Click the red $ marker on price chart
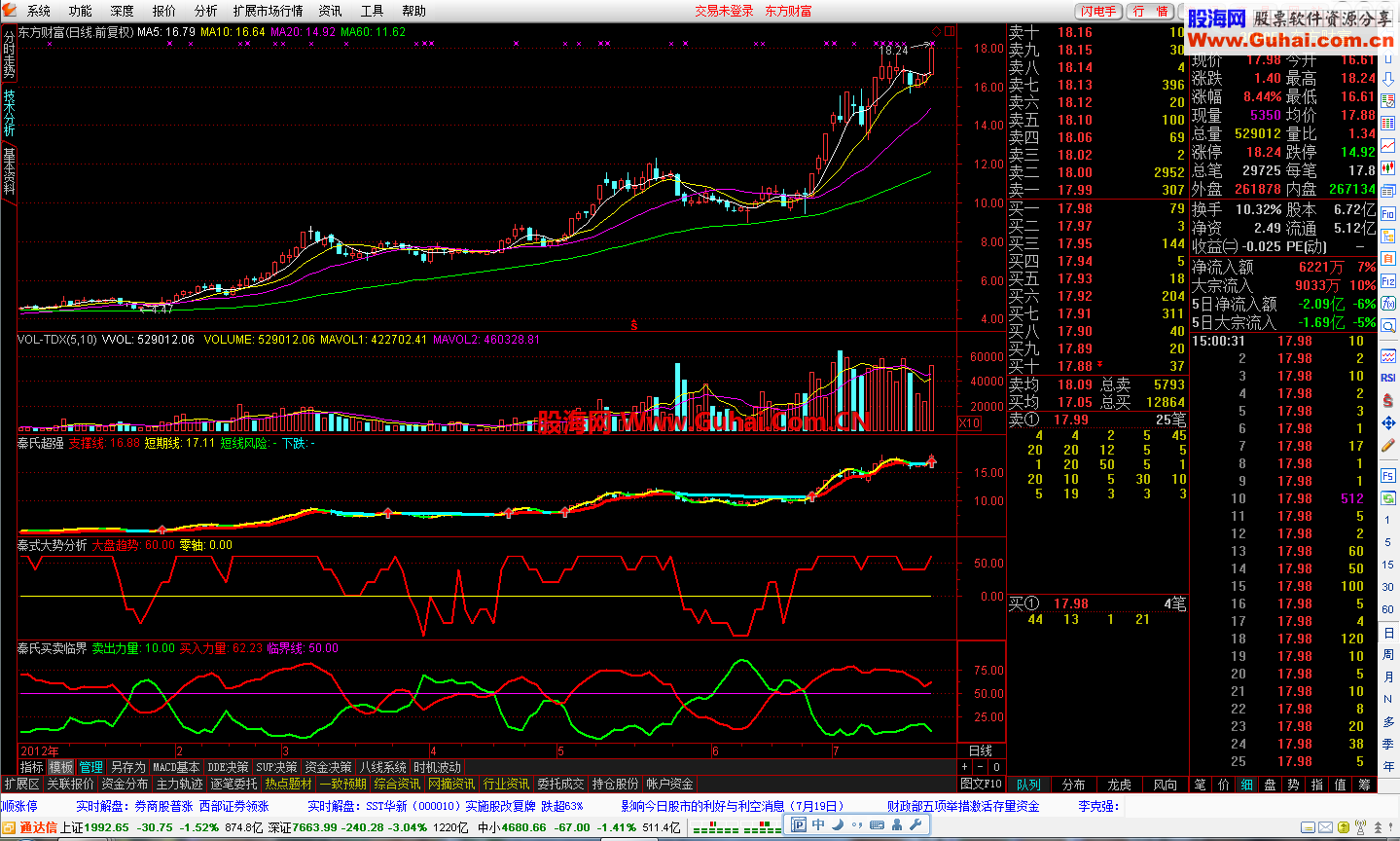 click(x=634, y=325)
